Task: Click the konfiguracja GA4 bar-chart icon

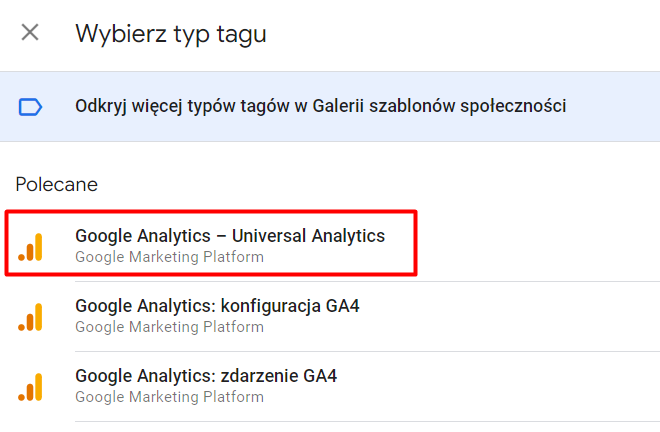Action: (x=30, y=317)
